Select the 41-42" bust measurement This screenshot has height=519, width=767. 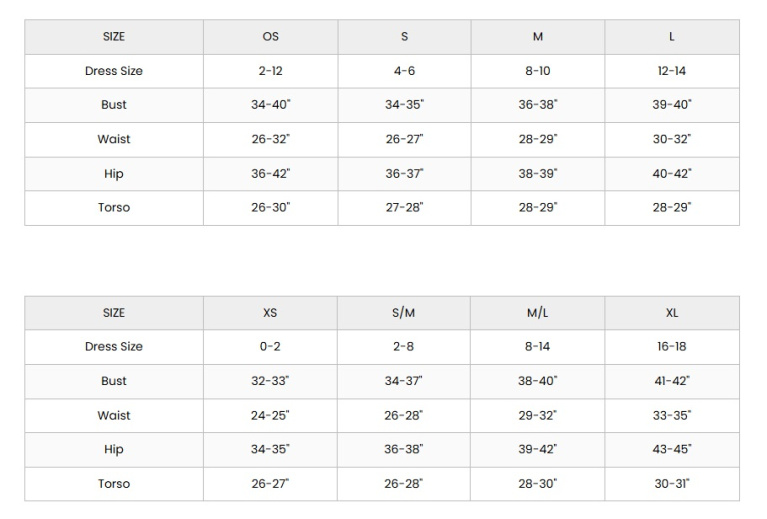(x=672, y=381)
